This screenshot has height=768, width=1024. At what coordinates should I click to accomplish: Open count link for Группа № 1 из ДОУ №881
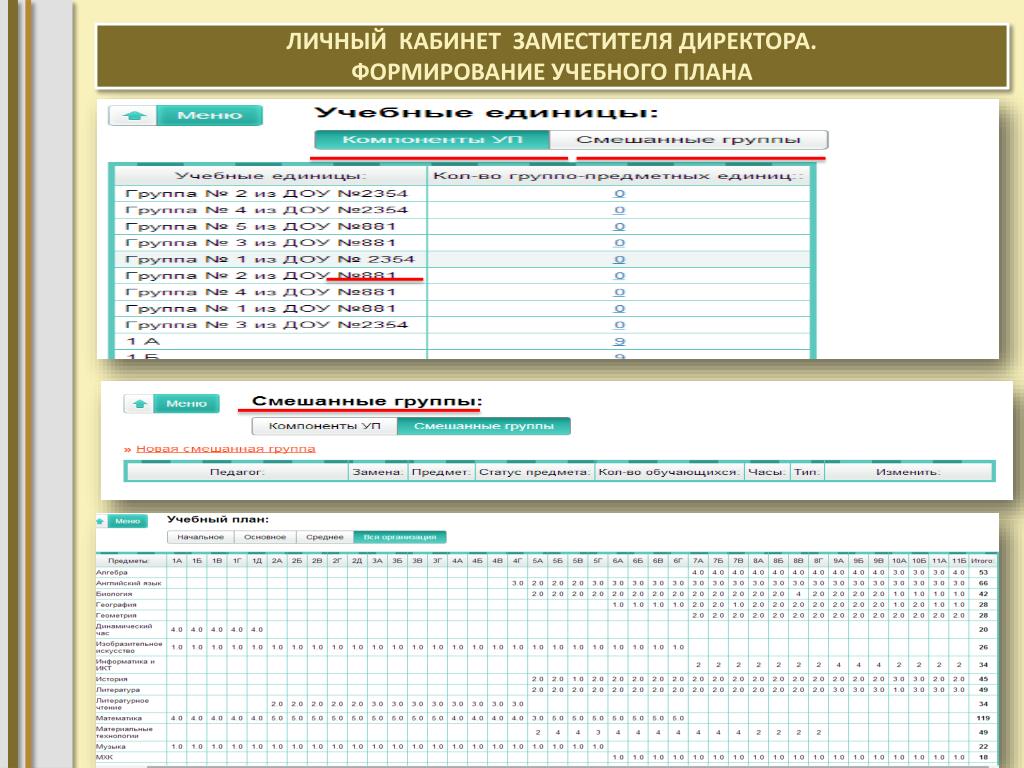619,308
